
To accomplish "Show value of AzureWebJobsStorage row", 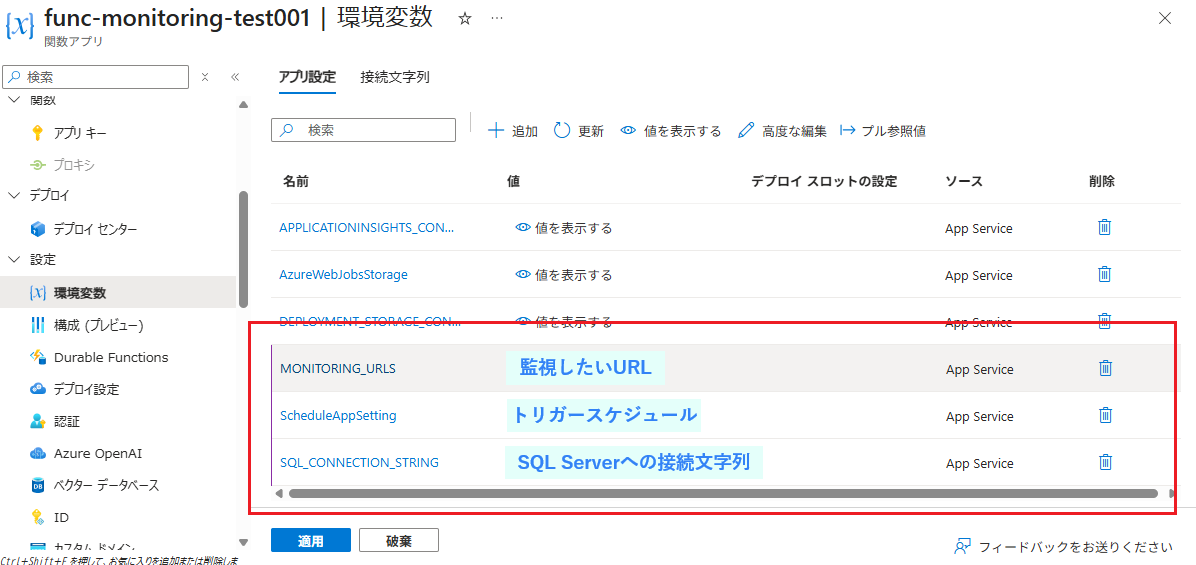I will pyautogui.click(x=564, y=274).
